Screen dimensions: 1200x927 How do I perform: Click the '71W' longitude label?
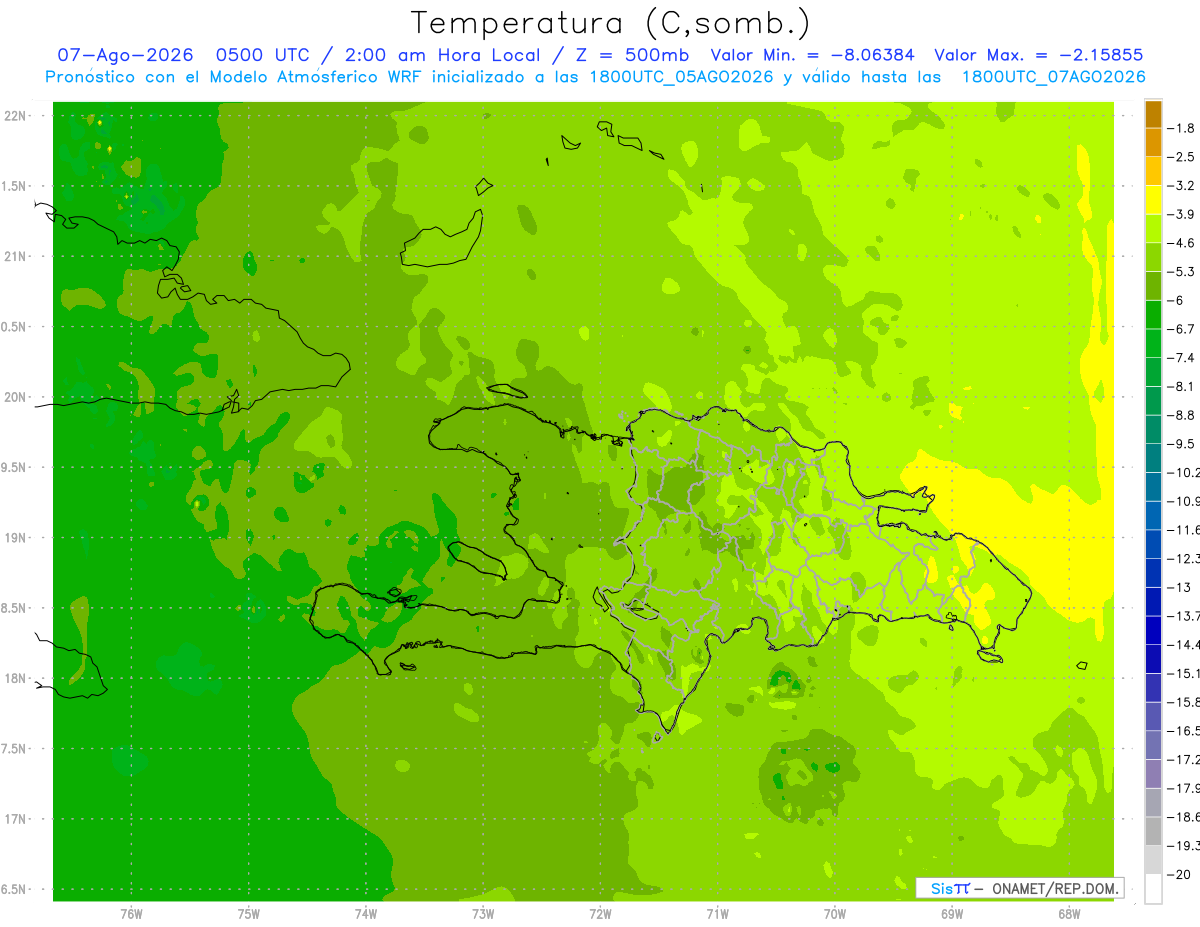pos(717,913)
